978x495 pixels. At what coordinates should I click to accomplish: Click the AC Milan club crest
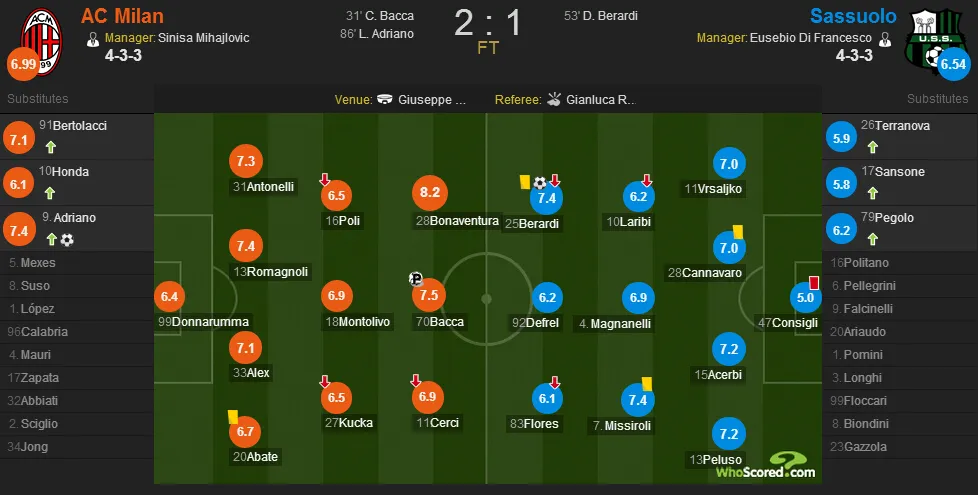tap(41, 41)
